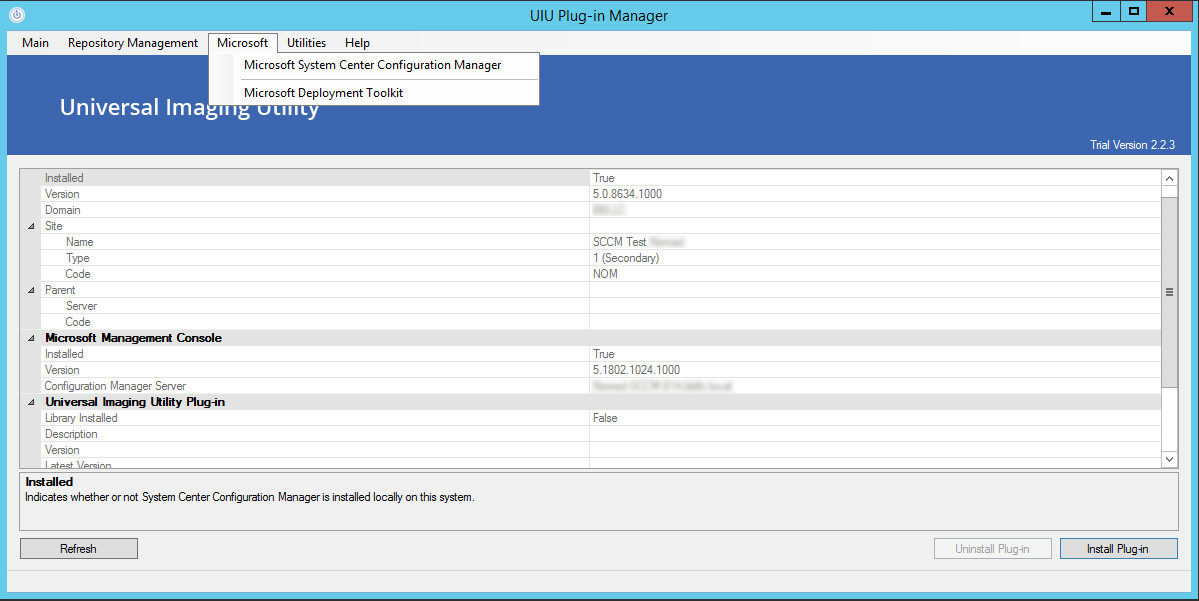Click the scrollbar down arrow
This screenshot has width=1199, height=601.
(x=1169, y=459)
